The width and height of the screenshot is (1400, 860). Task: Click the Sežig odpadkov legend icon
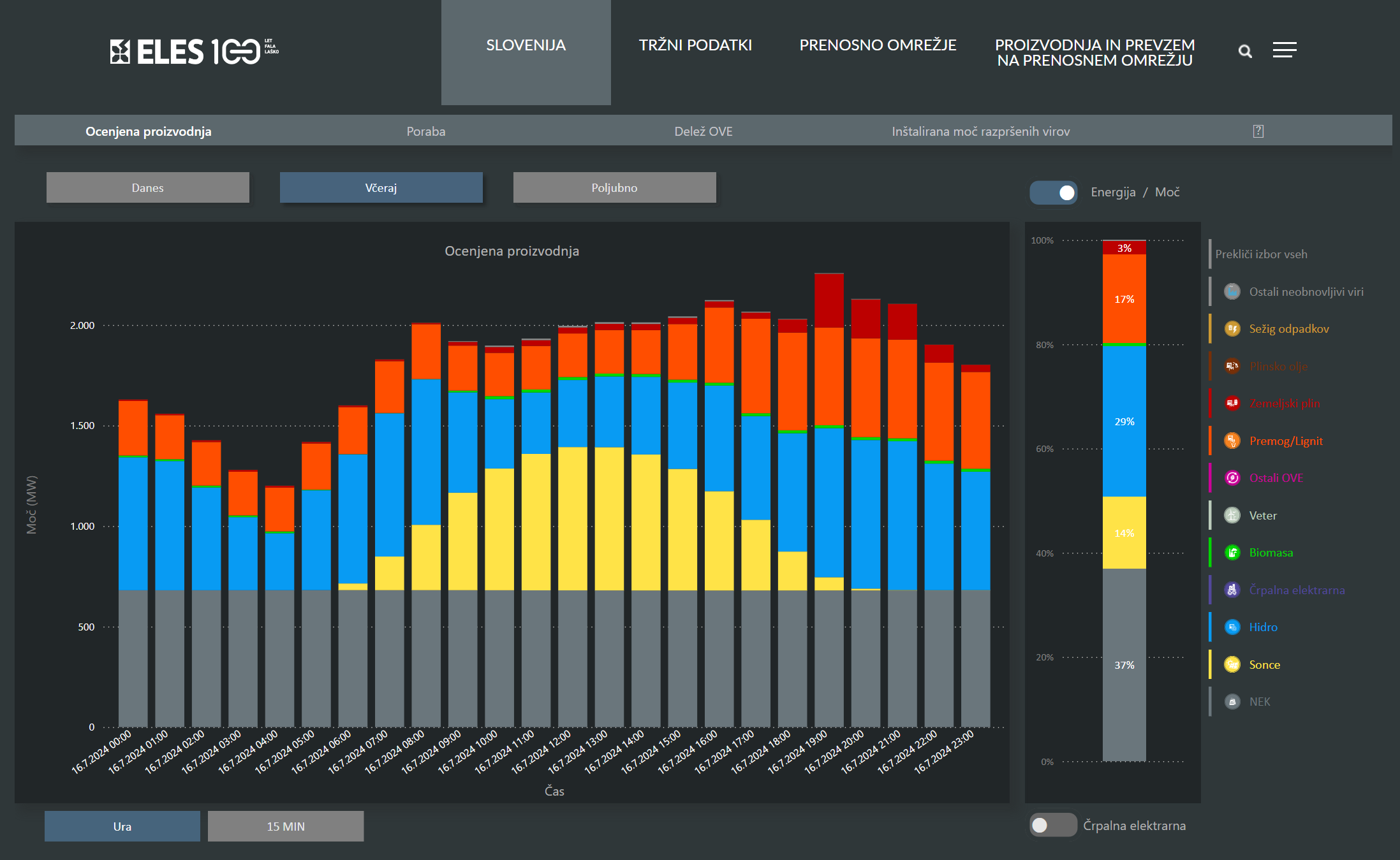(1232, 329)
